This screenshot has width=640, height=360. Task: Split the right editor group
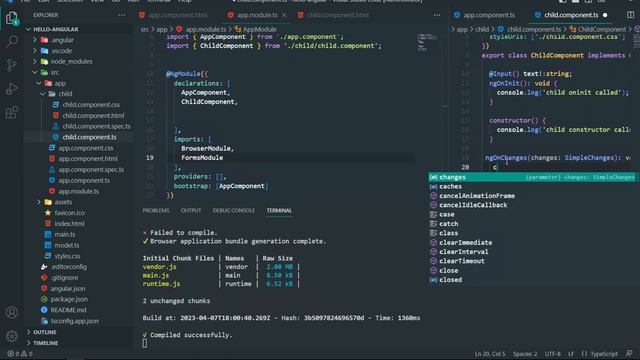pyautogui.click(x=630, y=15)
